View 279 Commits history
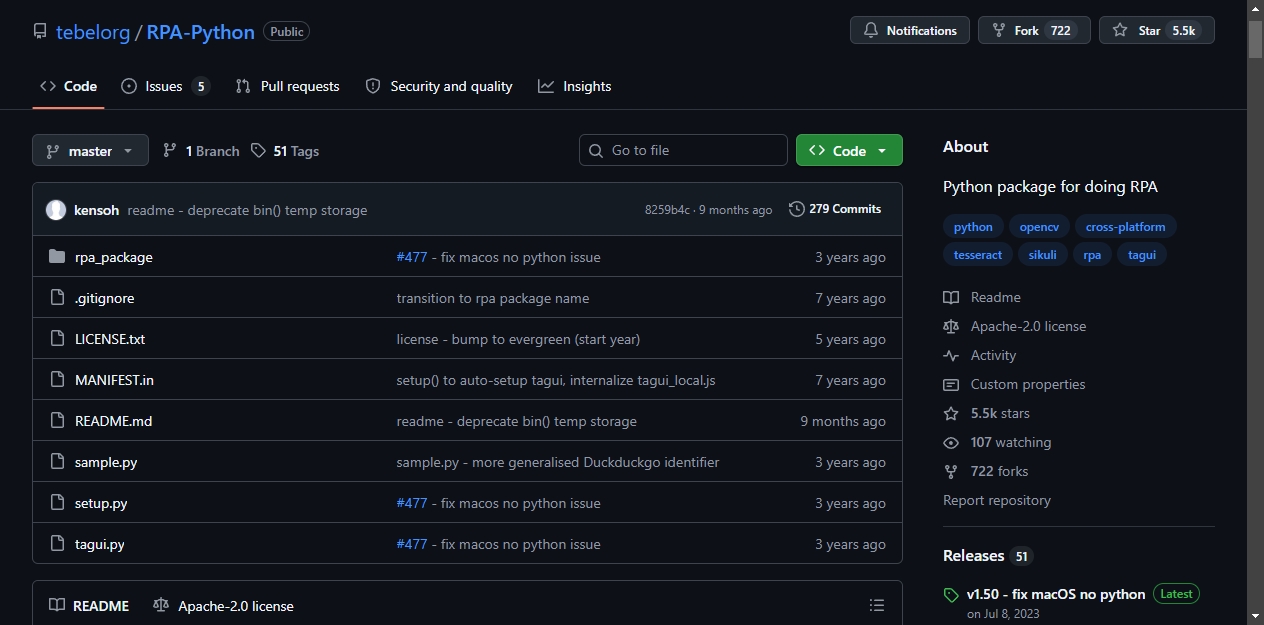This screenshot has height=625, width=1264. (x=835, y=209)
